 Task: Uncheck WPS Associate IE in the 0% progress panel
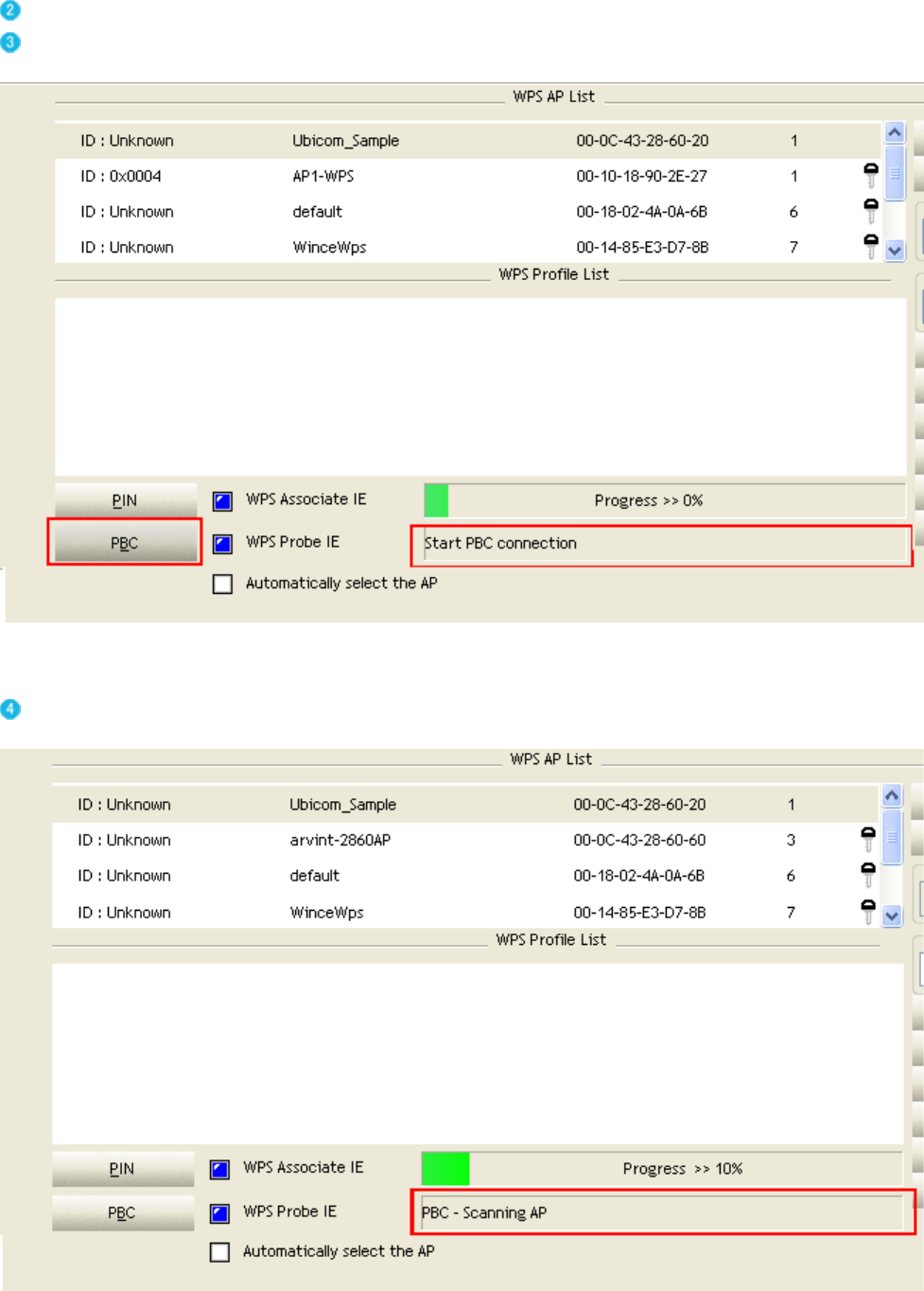222,500
